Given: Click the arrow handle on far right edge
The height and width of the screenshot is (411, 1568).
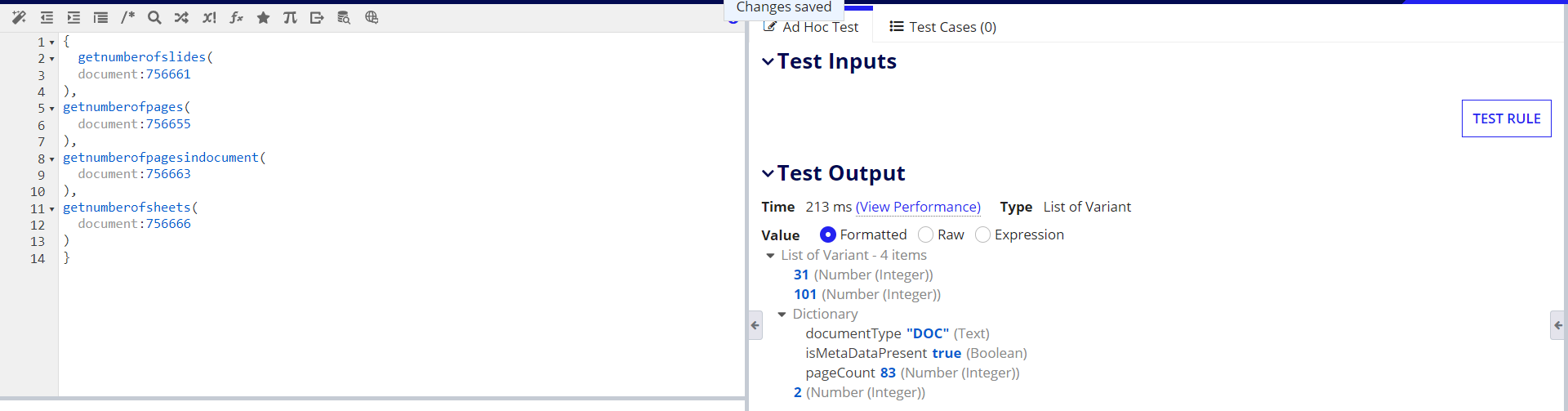Looking at the screenshot, I should 1557,325.
